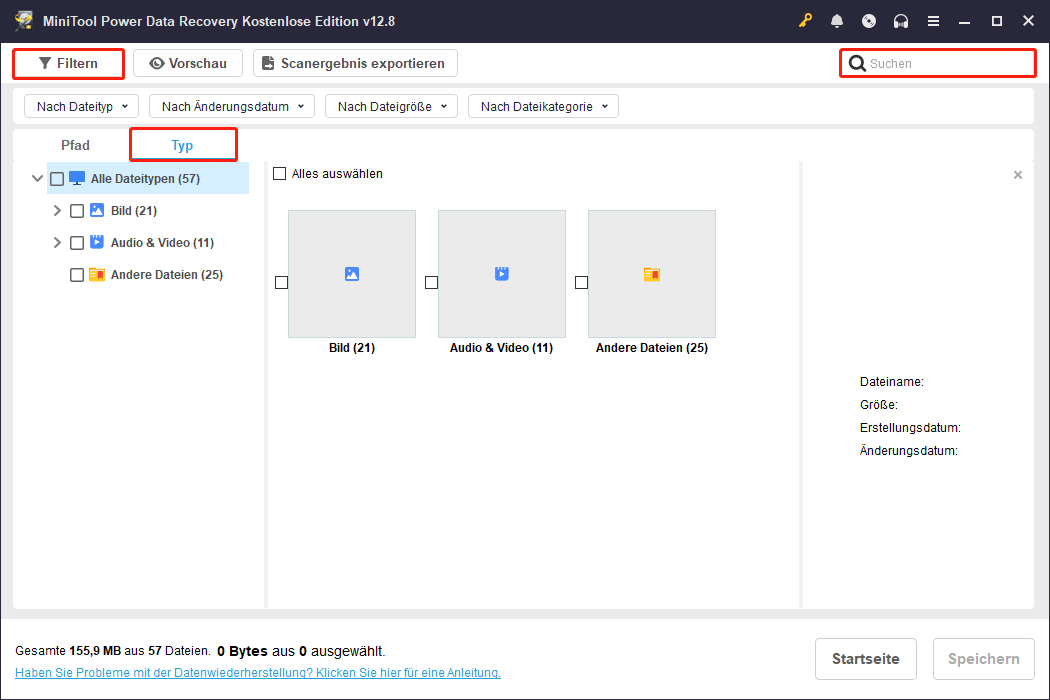Open the Nach Dateityp dropdown

pos(81,105)
